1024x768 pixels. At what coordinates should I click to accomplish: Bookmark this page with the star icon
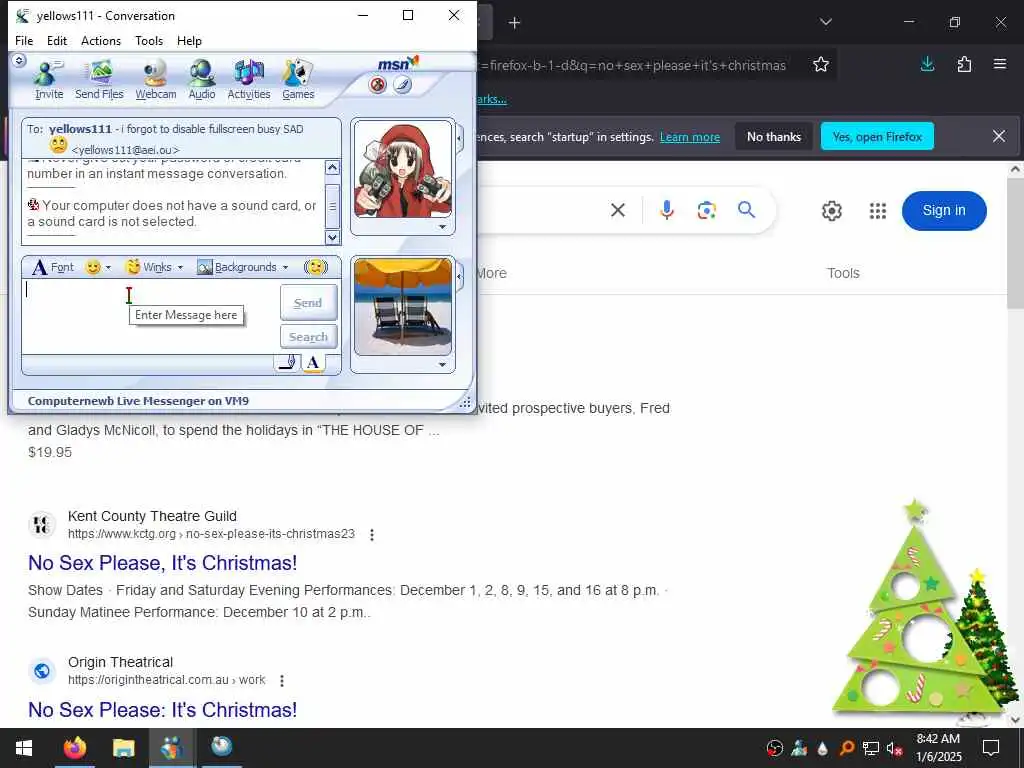[x=821, y=65]
